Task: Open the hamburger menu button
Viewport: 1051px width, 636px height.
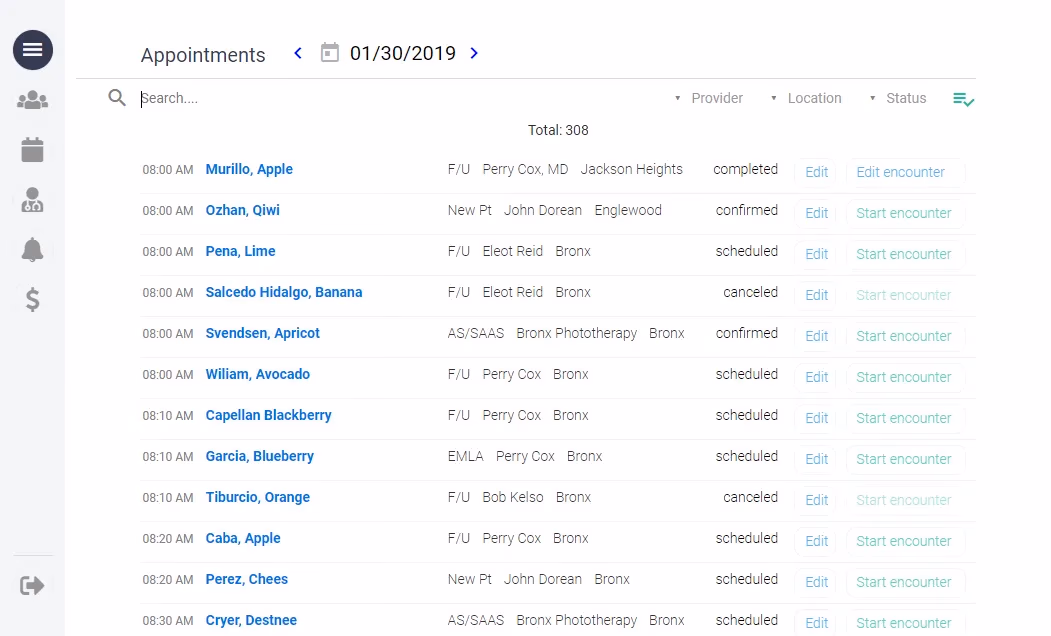Action: [33, 50]
